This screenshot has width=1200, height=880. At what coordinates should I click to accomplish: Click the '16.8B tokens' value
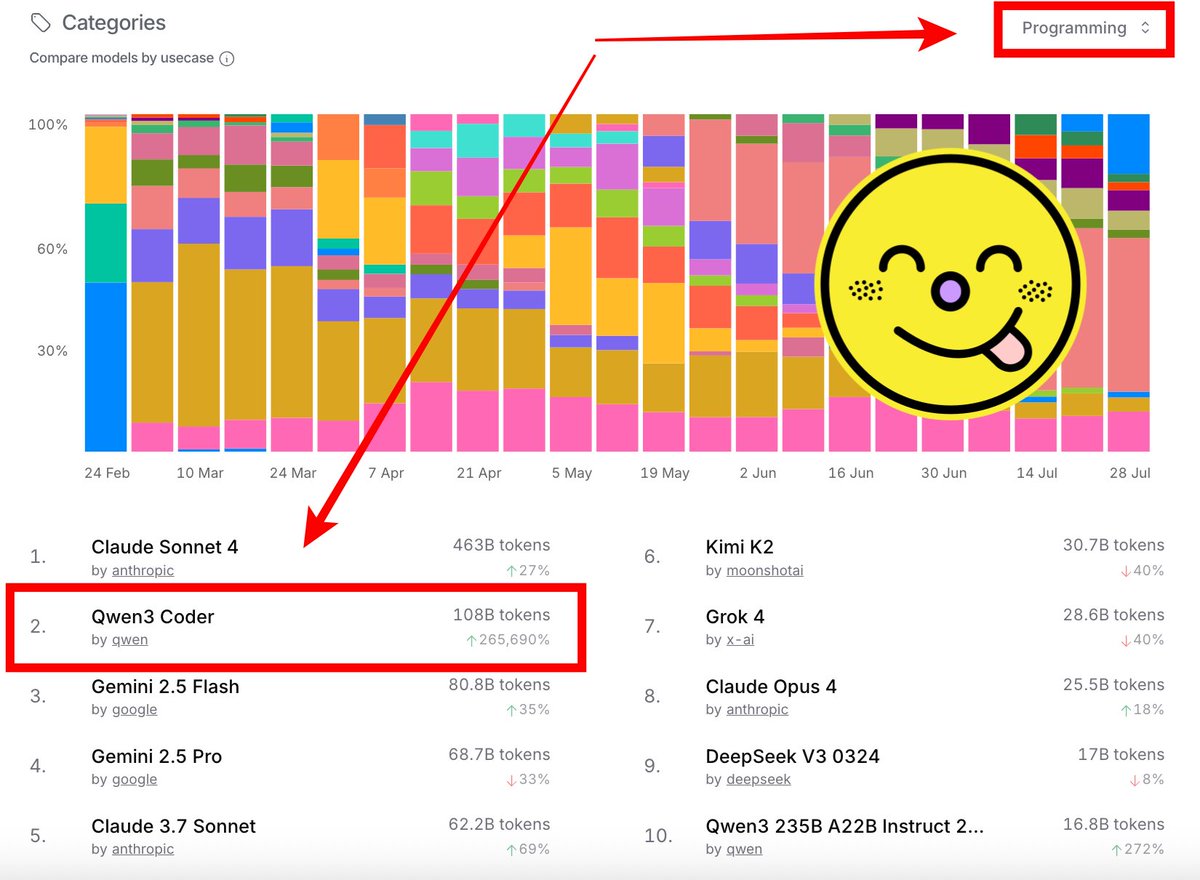pyautogui.click(x=1113, y=826)
